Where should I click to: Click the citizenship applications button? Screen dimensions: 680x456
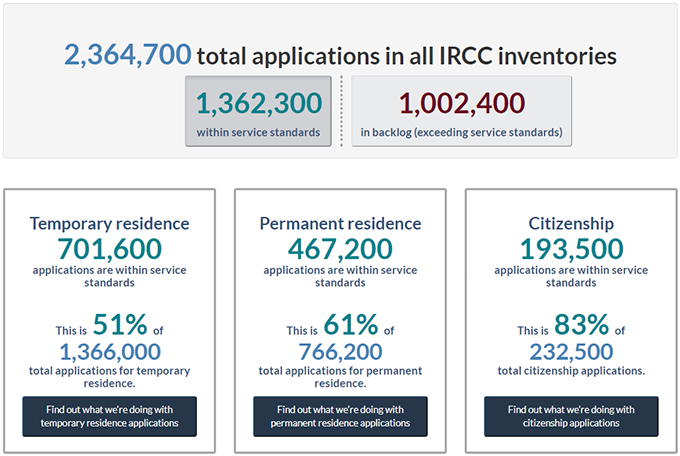coord(571,416)
